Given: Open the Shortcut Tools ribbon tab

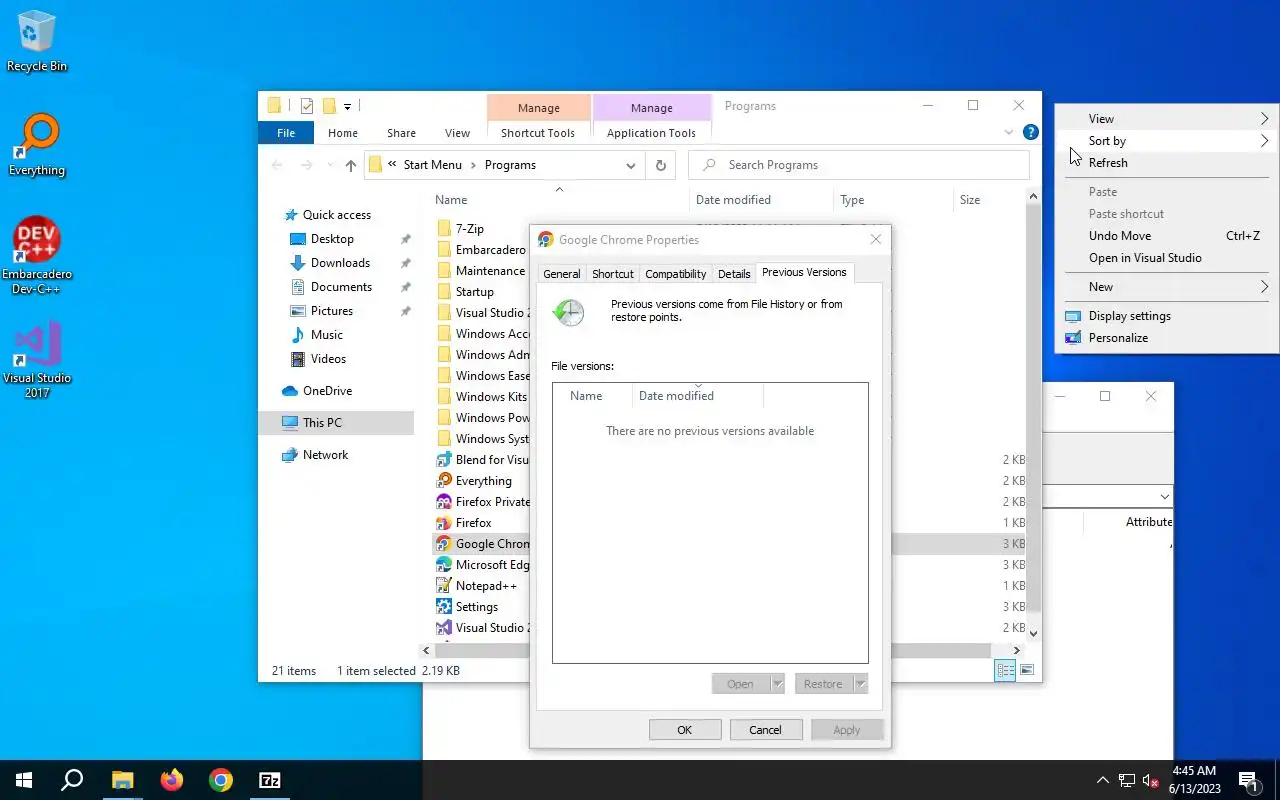Looking at the screenshot, I should pyautogui.click(x=538, y=133).
